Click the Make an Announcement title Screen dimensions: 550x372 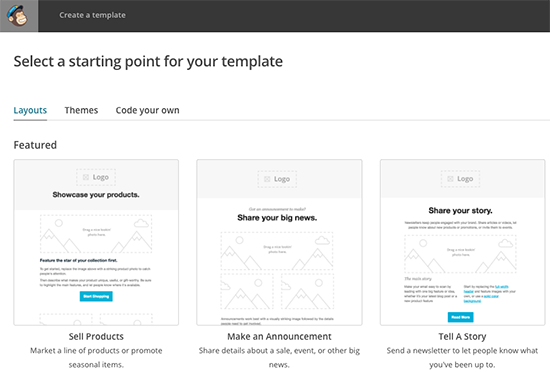pos(279,336)
